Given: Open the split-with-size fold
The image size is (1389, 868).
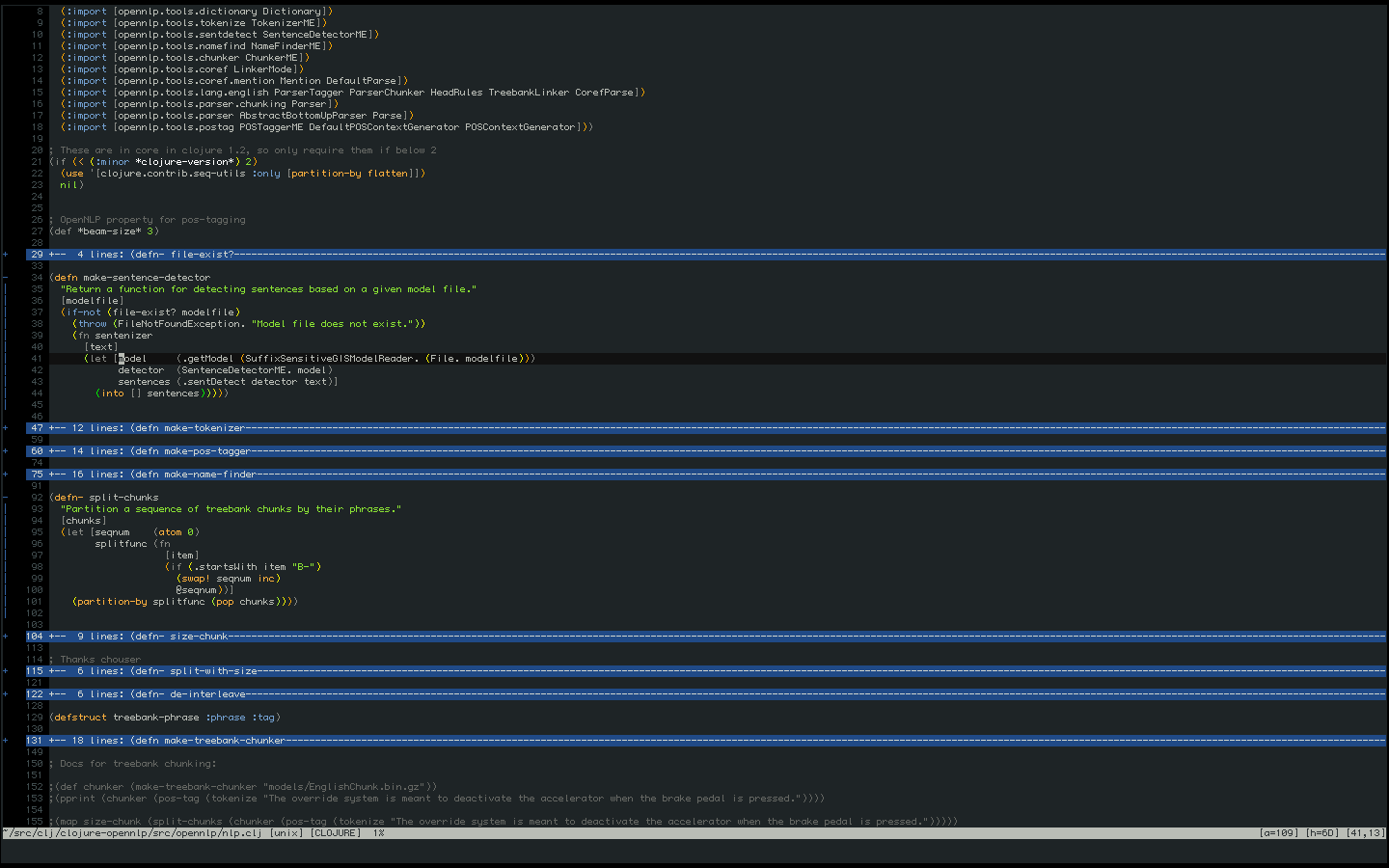Looking at the screenshot, I should (706, 671).
